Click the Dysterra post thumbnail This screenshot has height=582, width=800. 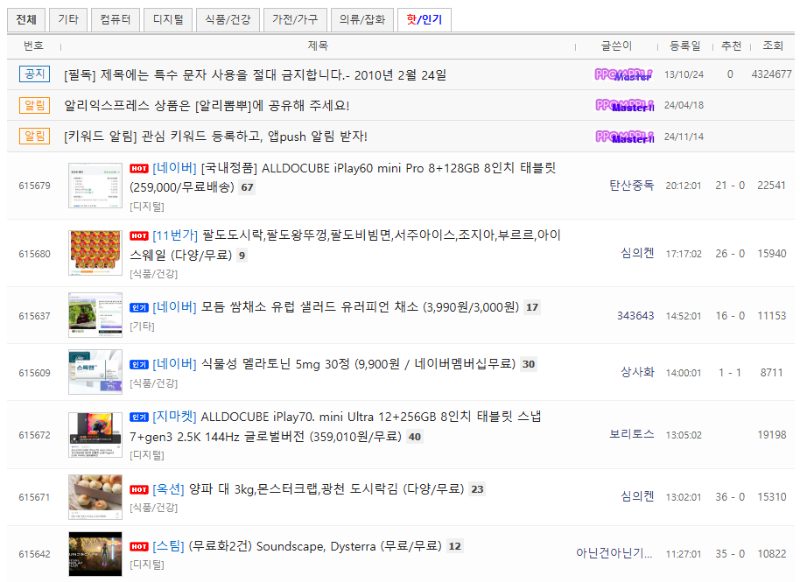click(x=95, y=554)
